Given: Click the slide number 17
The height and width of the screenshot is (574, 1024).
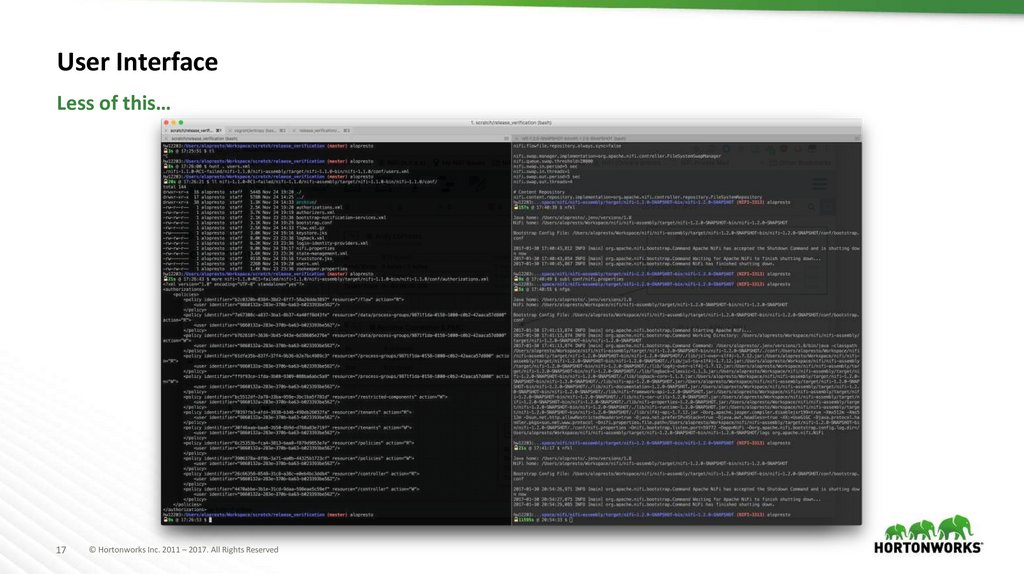Looking at the screenshot, I should 61,550.
